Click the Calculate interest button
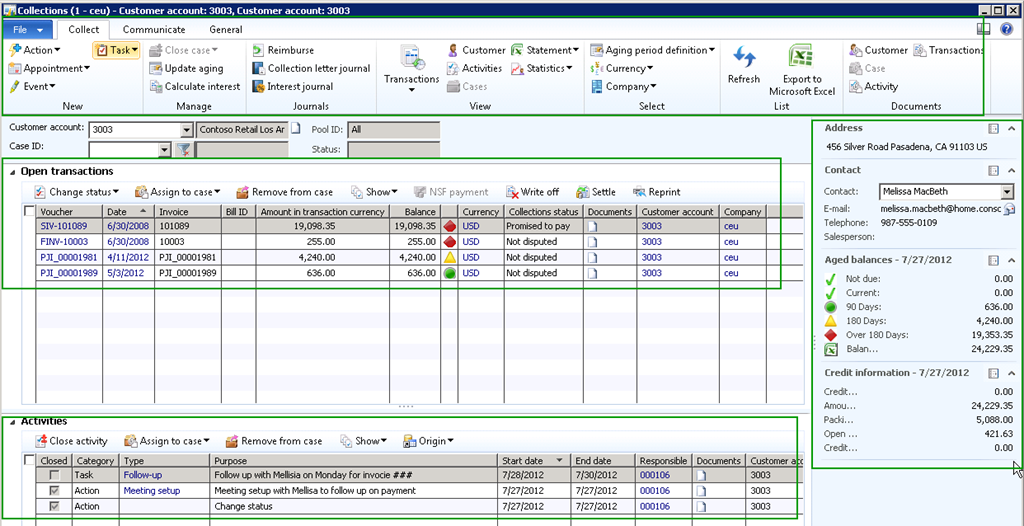 194,87
